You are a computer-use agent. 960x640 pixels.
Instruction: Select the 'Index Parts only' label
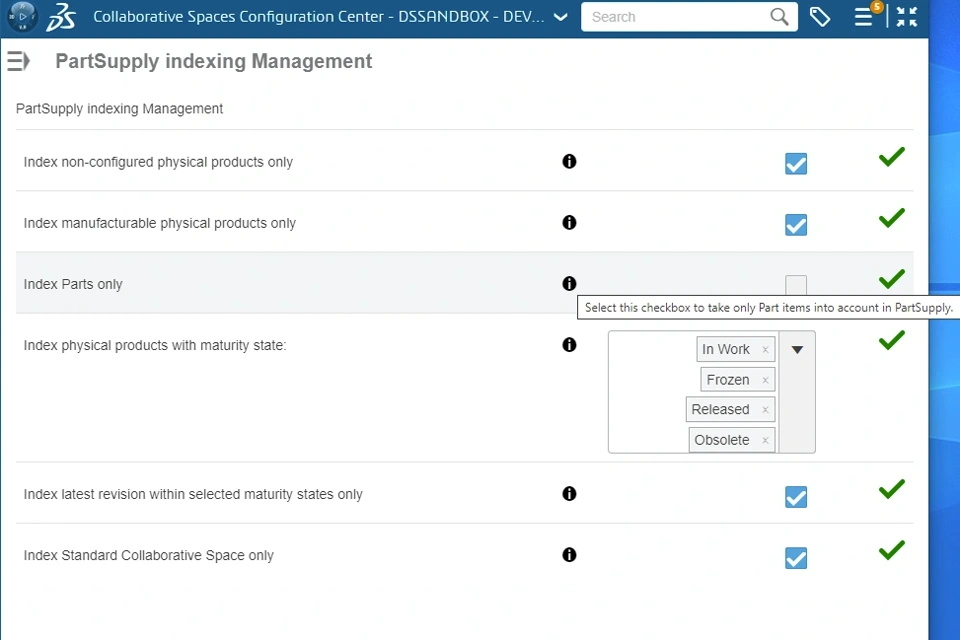click(73, 284)
